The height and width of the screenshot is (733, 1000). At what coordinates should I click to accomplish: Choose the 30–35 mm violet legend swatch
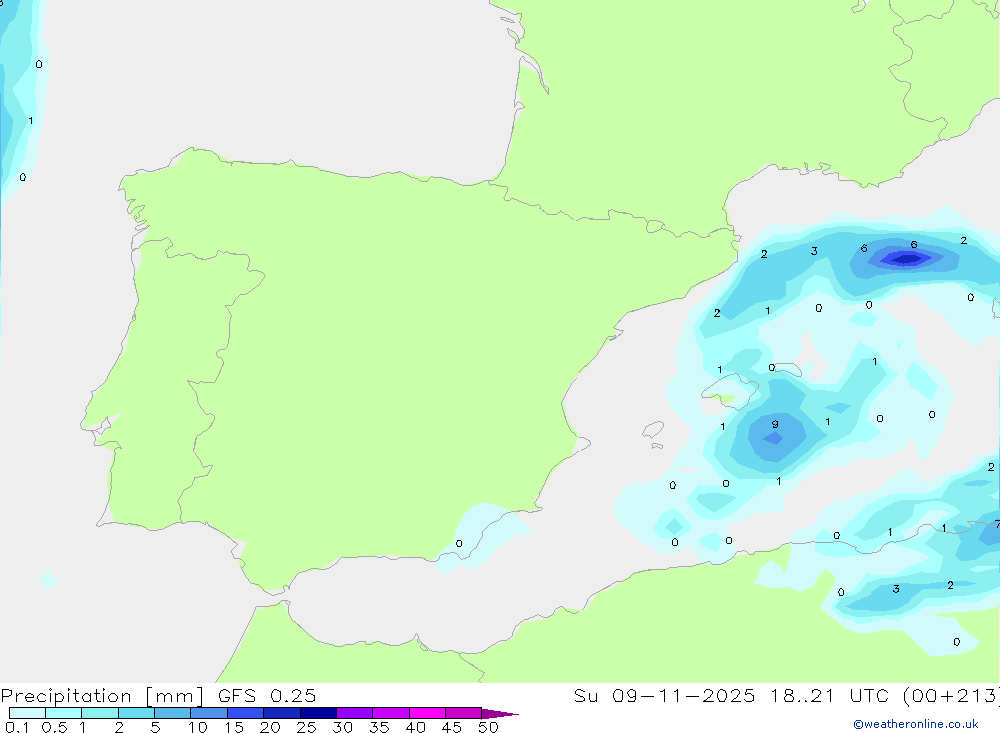[355, 713]
